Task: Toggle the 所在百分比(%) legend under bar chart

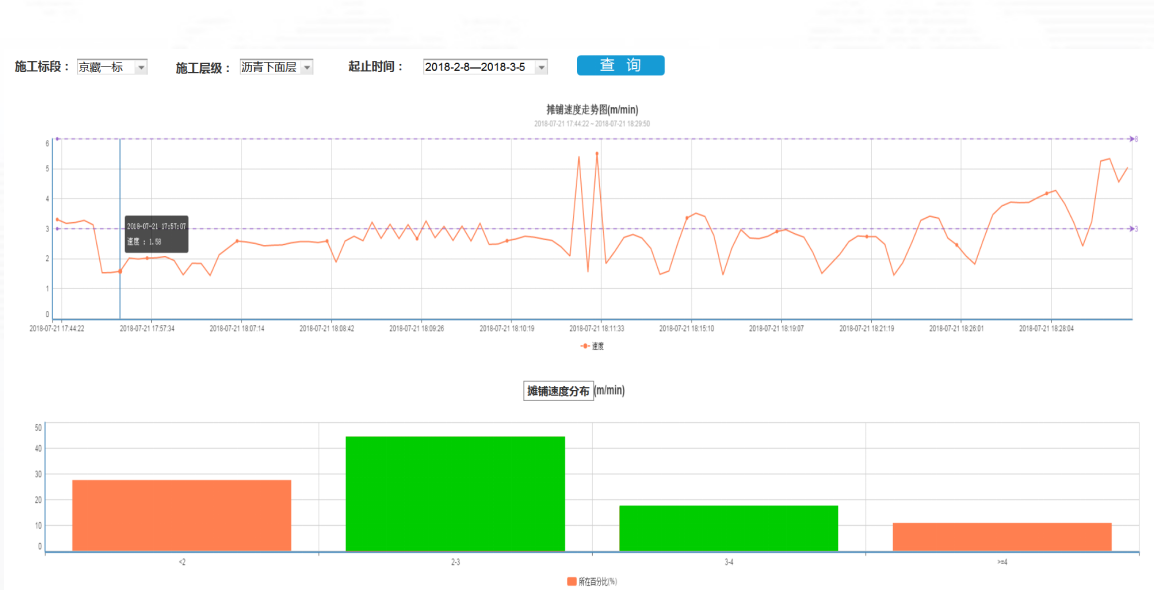Action: tap(592, 581)
